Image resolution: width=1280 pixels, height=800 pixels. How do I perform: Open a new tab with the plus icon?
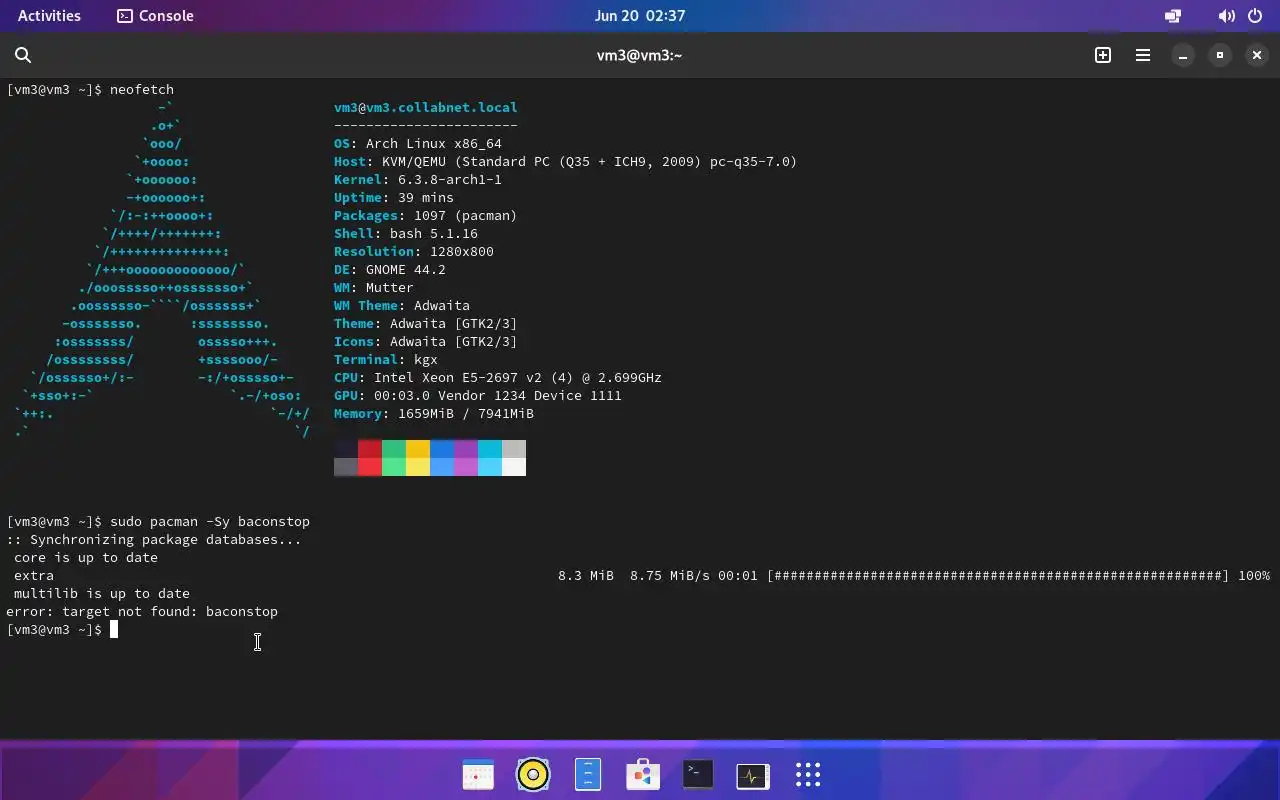click(1103, 56)
